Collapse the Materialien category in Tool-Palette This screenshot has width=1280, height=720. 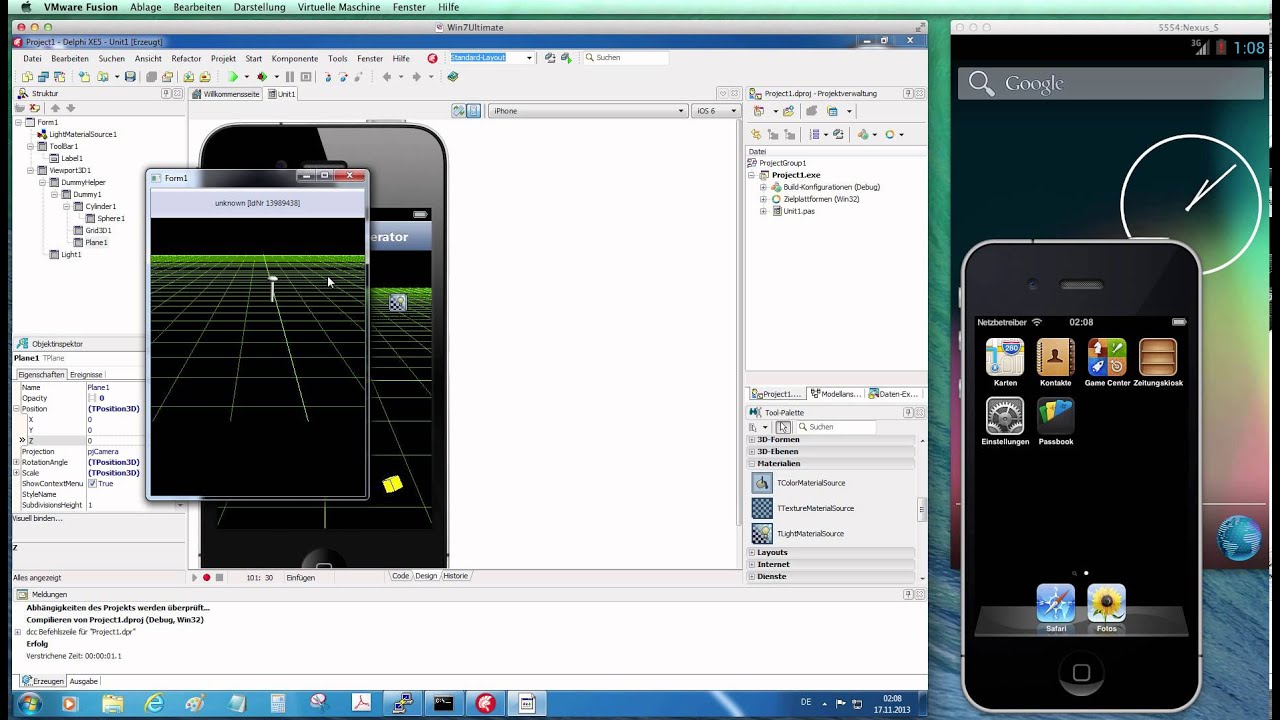(x=751, y=464)
